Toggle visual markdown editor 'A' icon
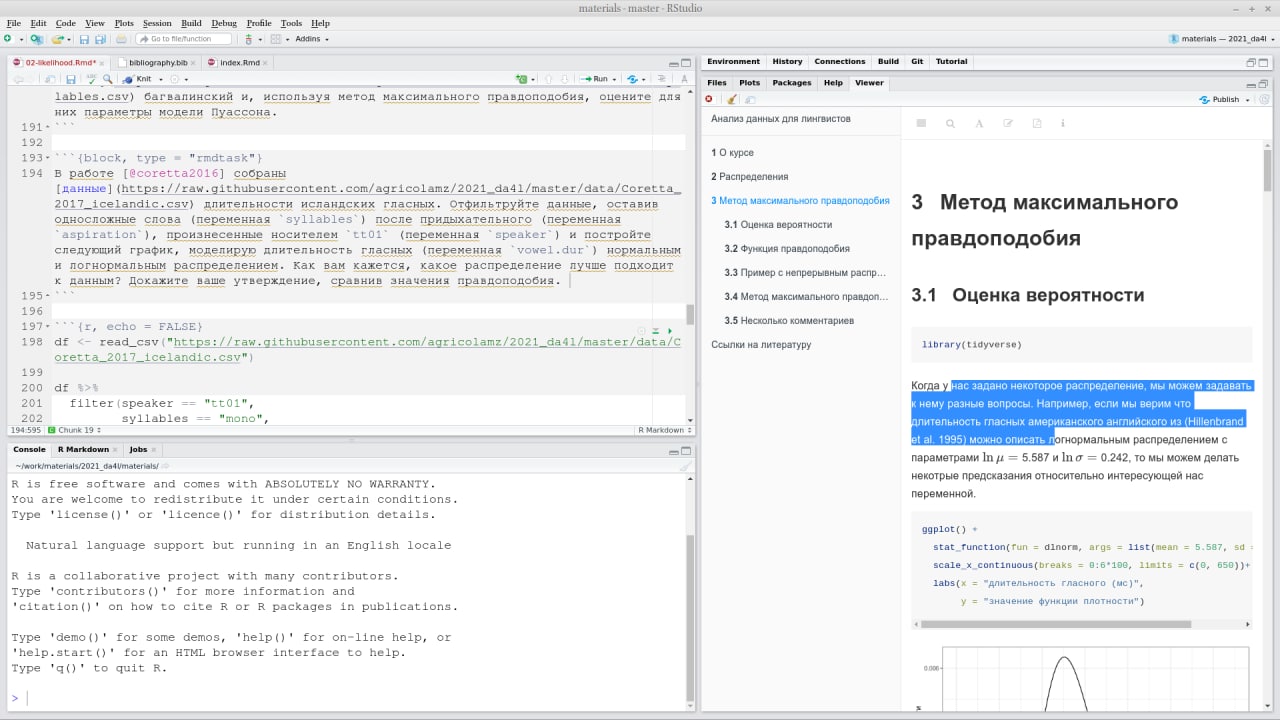This screenshot has width=1280, height=720. 684,79
